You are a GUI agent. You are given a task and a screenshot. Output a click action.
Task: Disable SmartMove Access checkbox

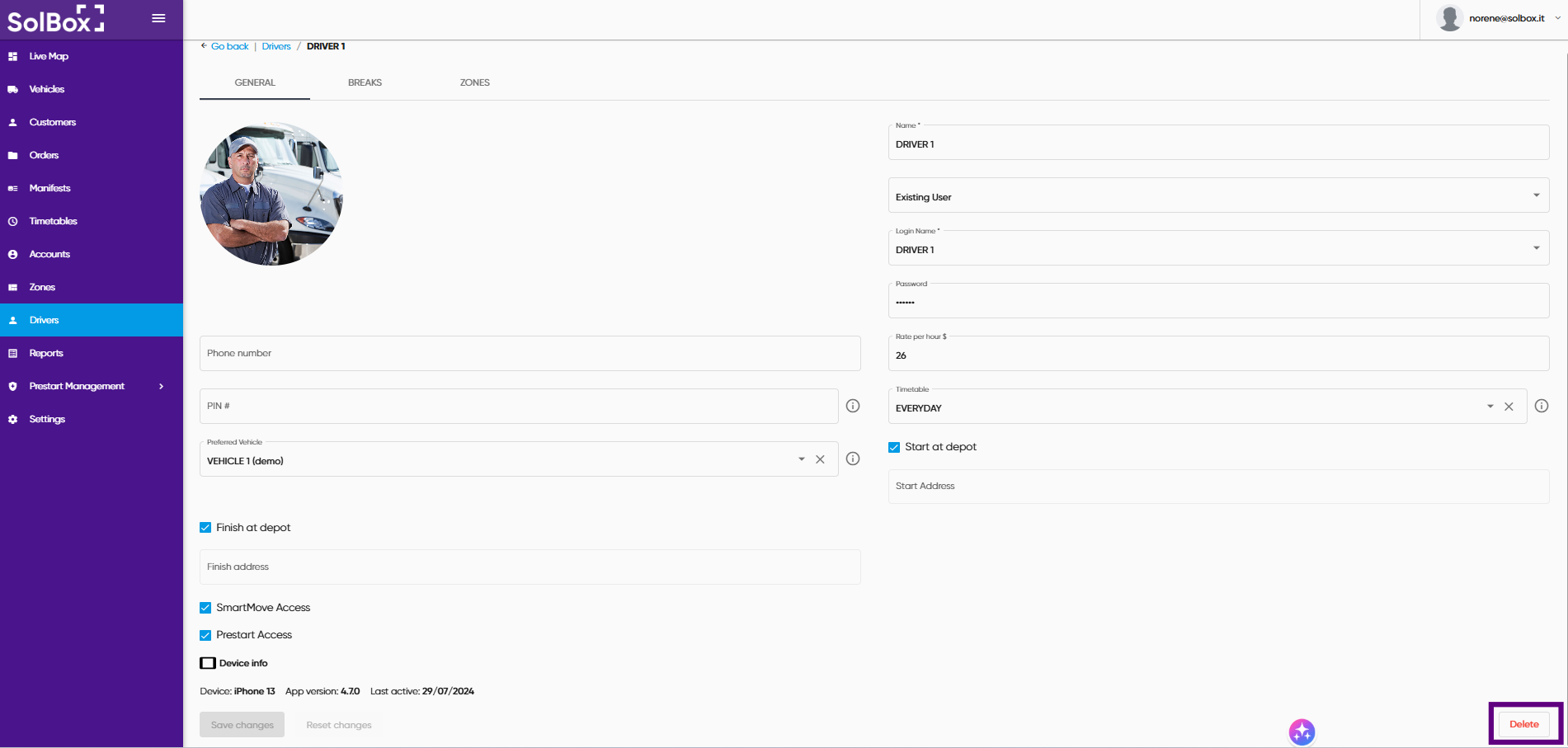pos(205,608)
